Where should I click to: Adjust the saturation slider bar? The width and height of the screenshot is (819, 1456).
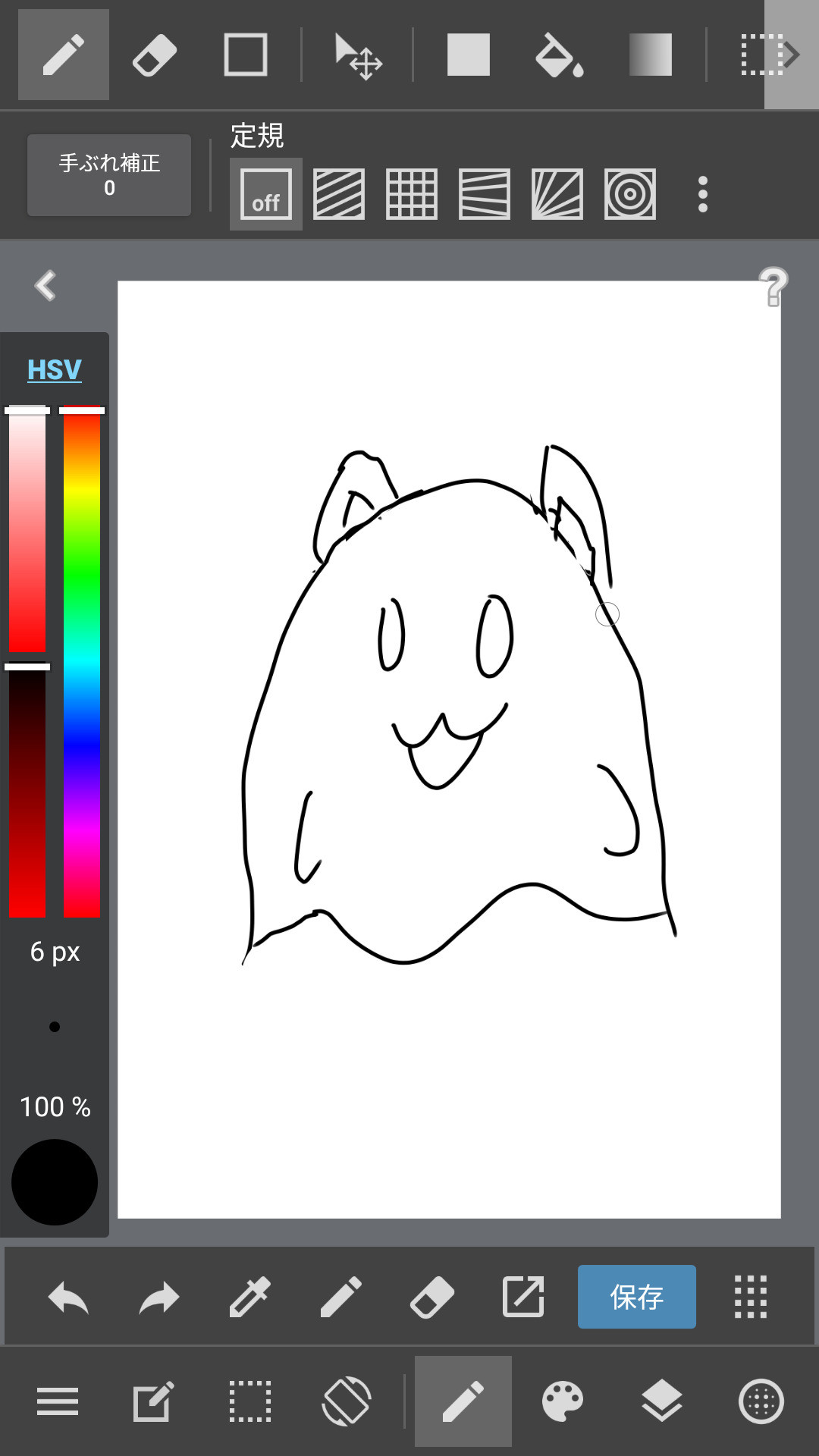(x=27, y=529)
